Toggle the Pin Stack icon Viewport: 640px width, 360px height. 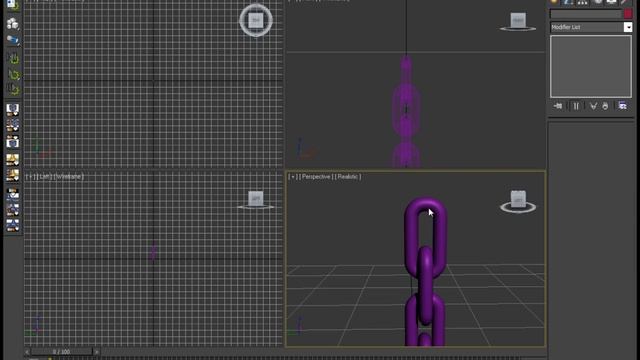tap(558, 106)
